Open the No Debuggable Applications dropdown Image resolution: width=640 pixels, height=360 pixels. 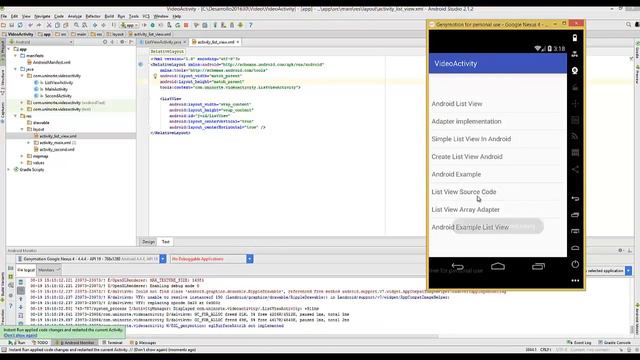pyautogui.click(x=249, y=259)
